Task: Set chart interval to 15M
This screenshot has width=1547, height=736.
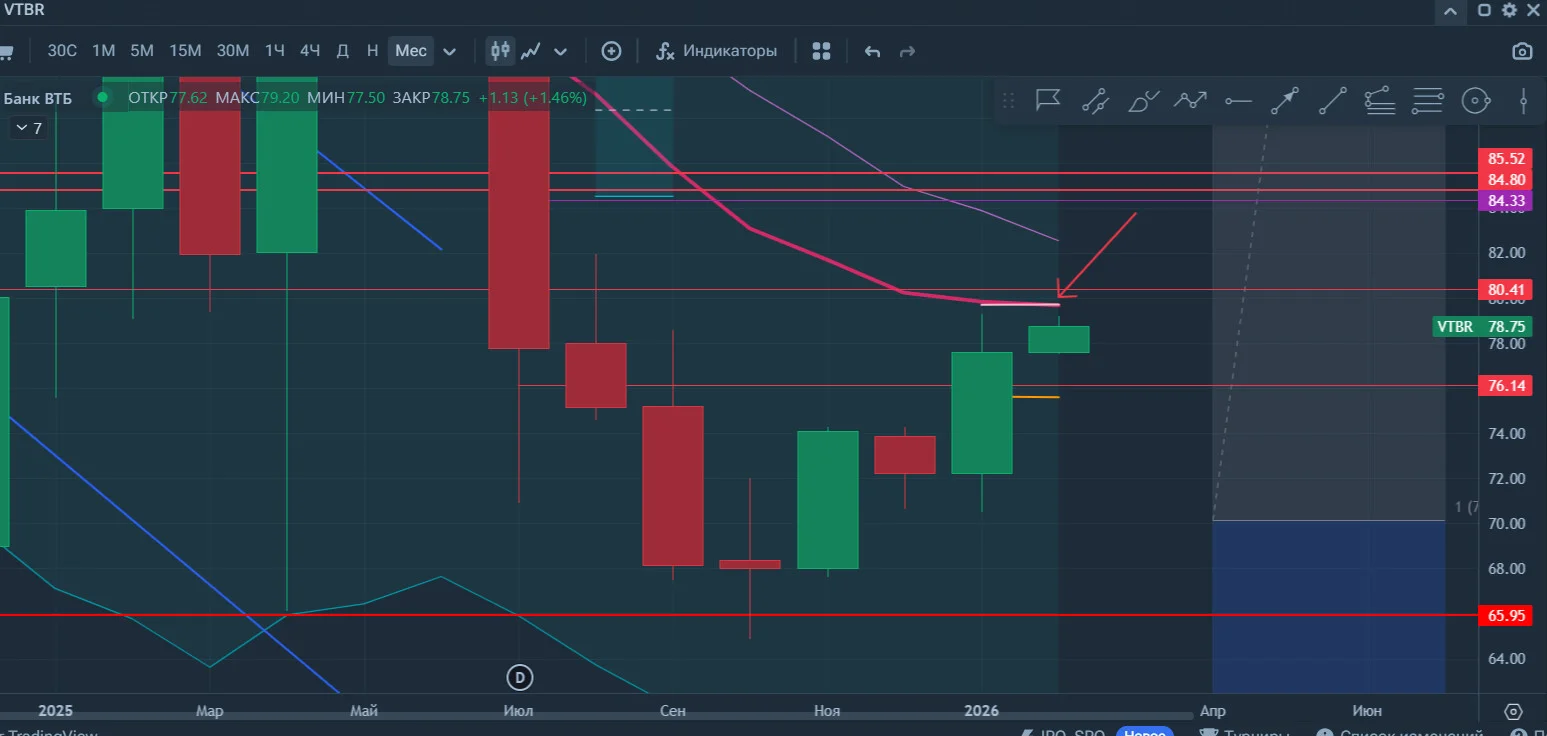Action: (x=185, y=51)
